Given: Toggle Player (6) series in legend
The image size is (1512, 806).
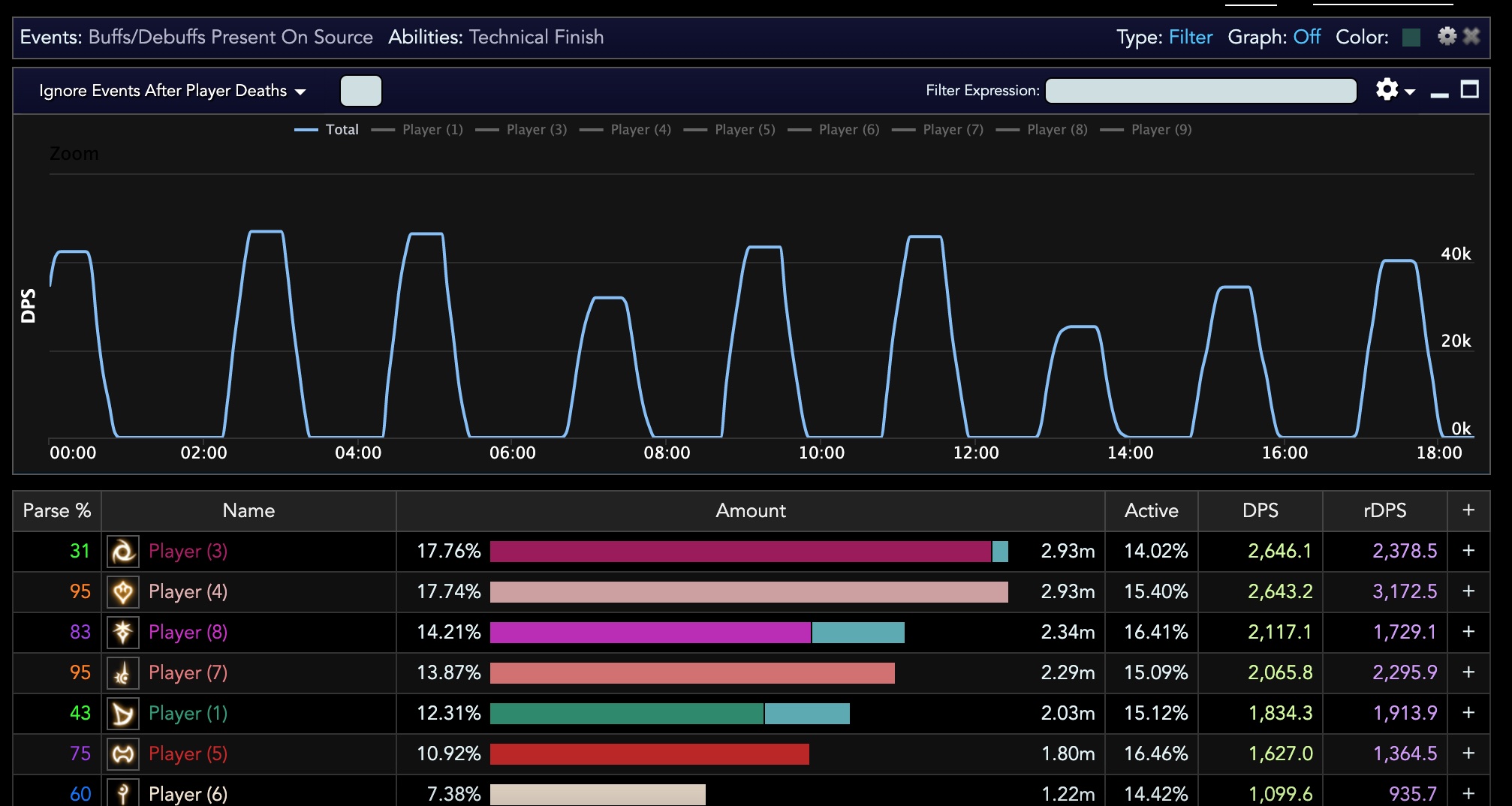Looking at the screenshot, I should point(834,129).
